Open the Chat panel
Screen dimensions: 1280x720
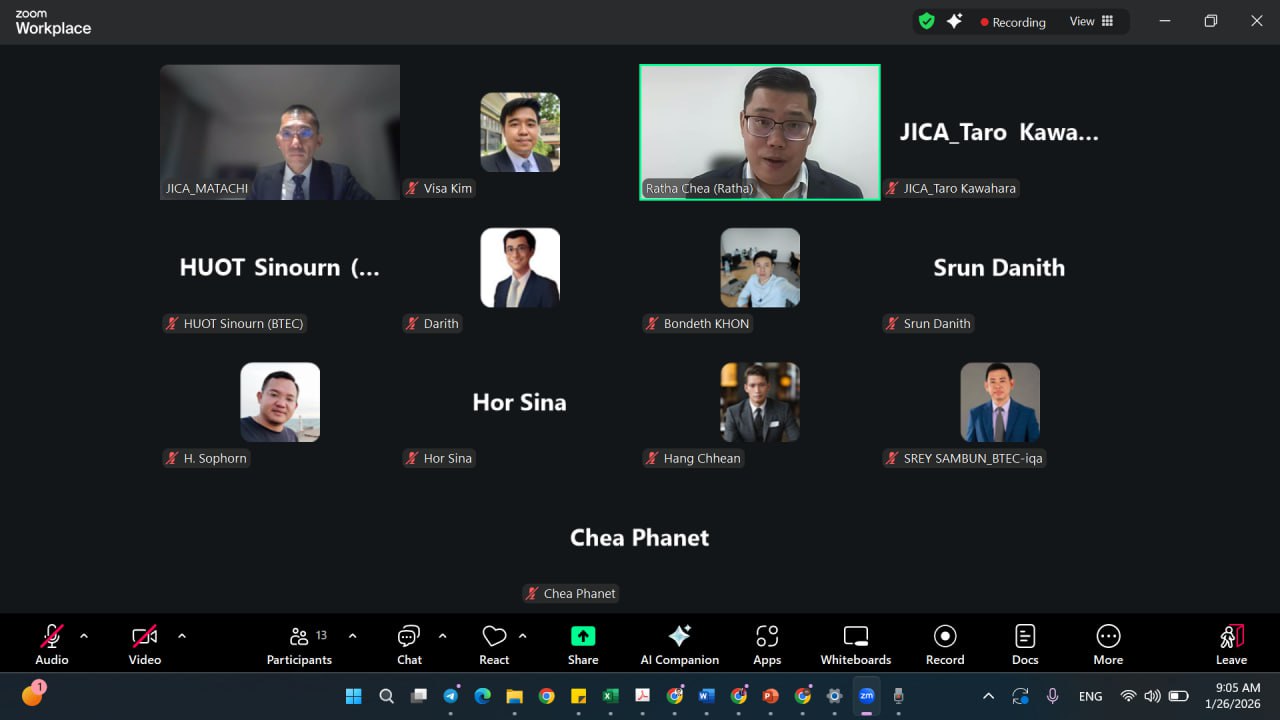409,645
